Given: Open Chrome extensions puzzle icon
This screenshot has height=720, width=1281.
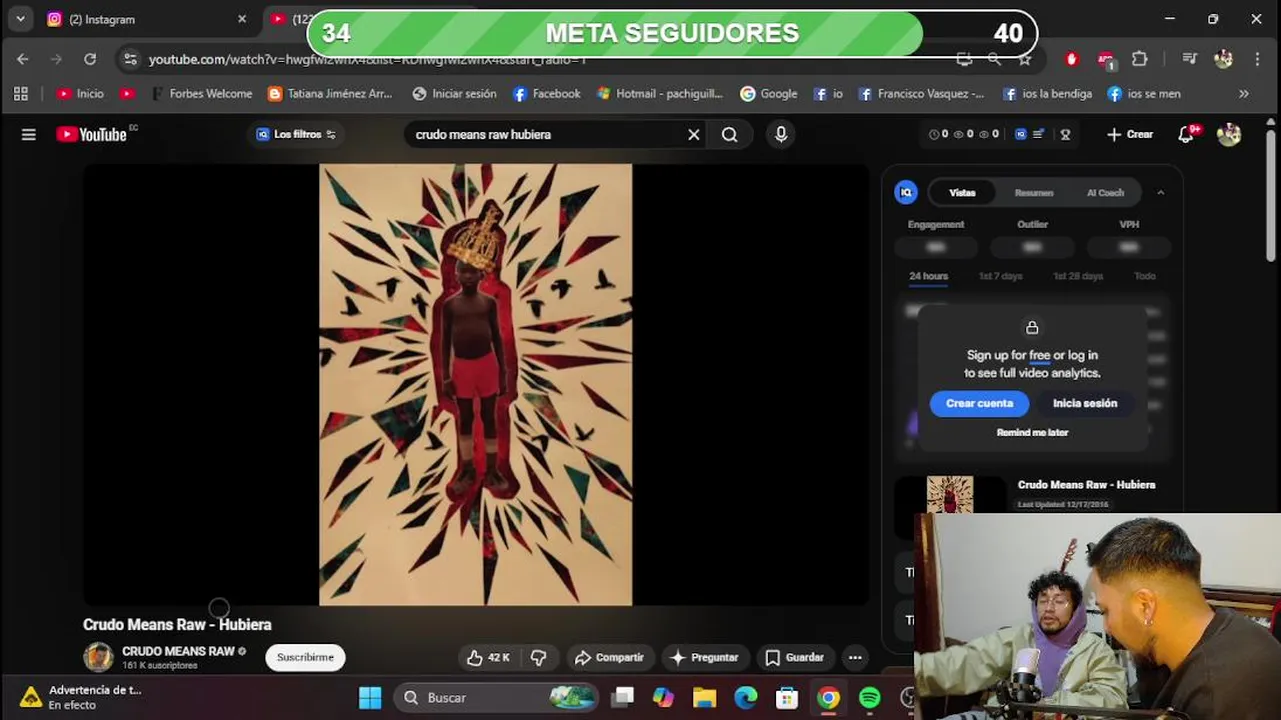Looking at the screenshot, I should coord(1140,59).
